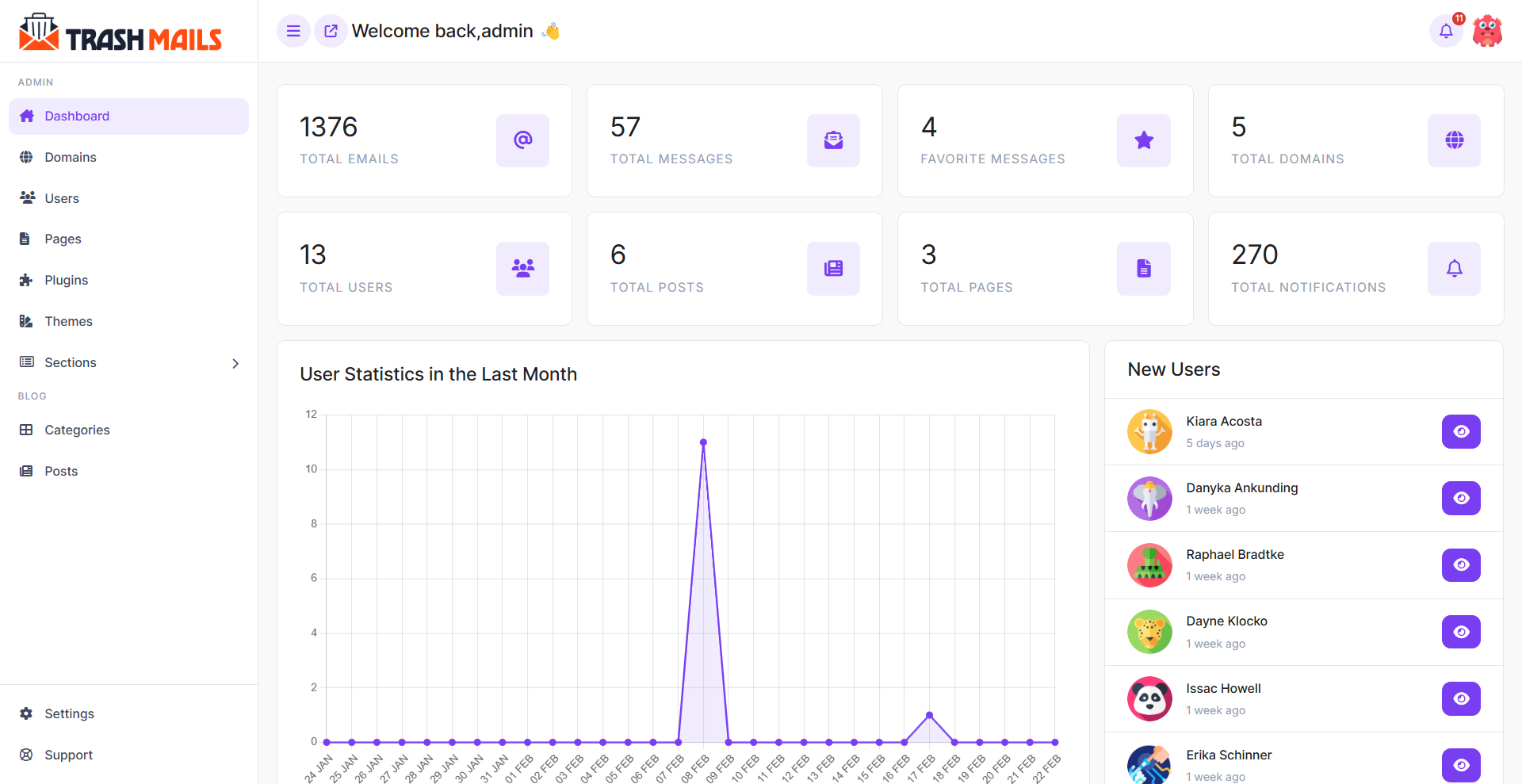Open Issac Howell details using the eye toggle
Screen dimensions: 1522x784
[1461, 698]
